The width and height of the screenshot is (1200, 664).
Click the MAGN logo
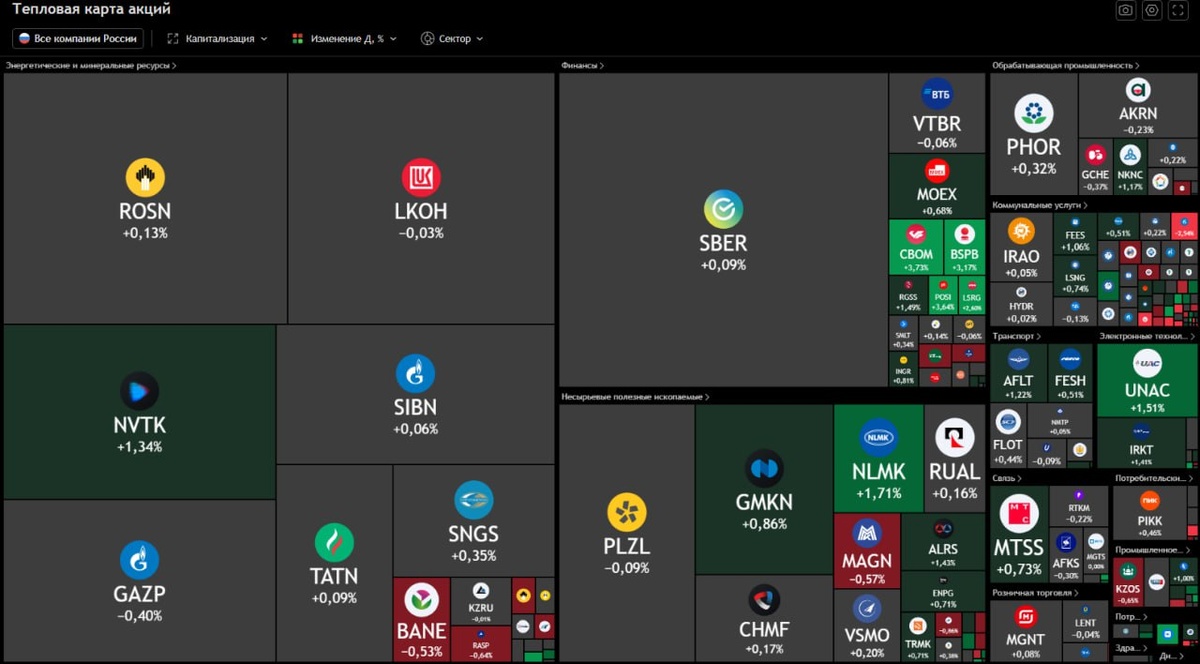[867, 533]
